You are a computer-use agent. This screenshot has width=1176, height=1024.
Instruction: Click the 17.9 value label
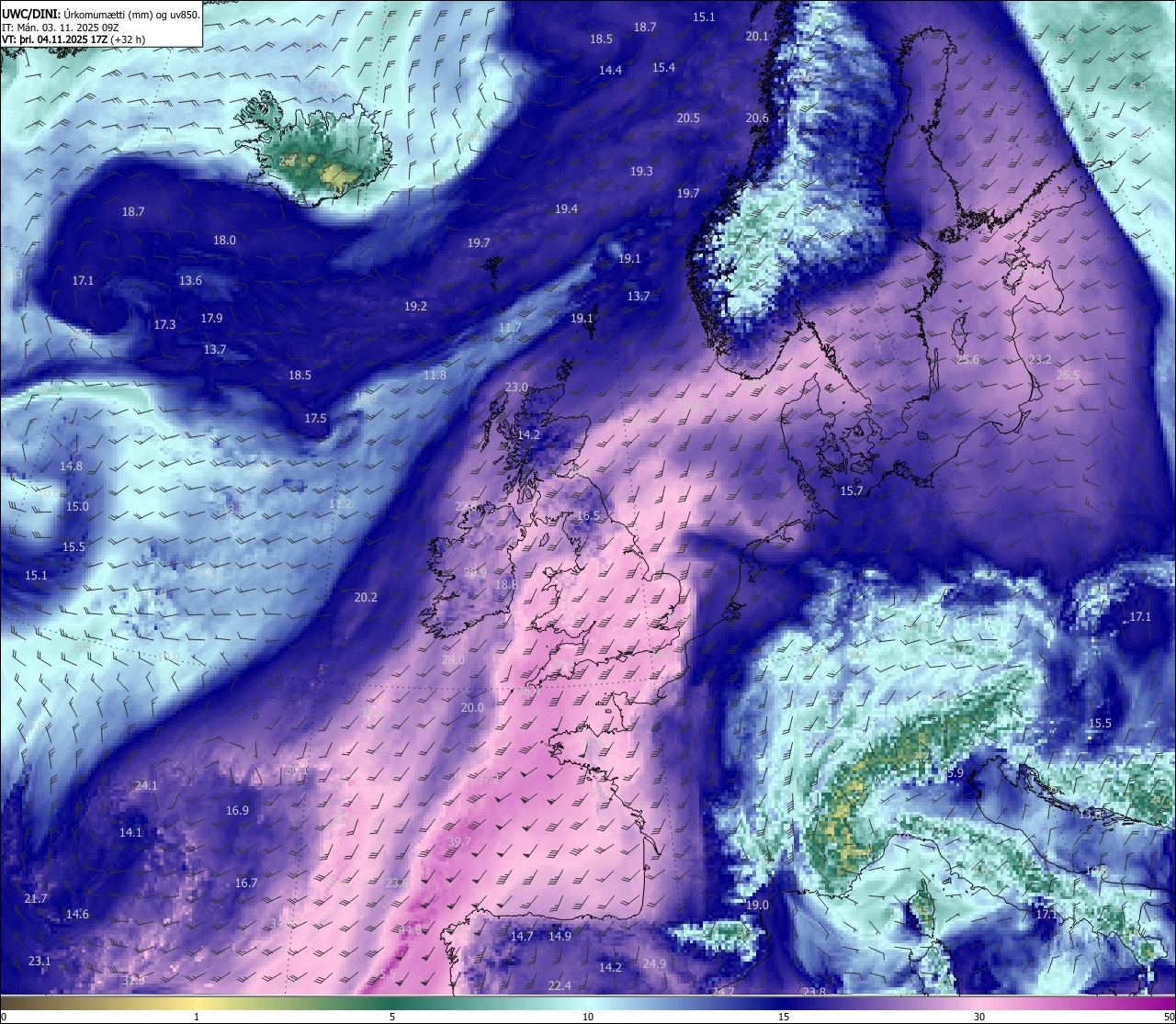211,319
